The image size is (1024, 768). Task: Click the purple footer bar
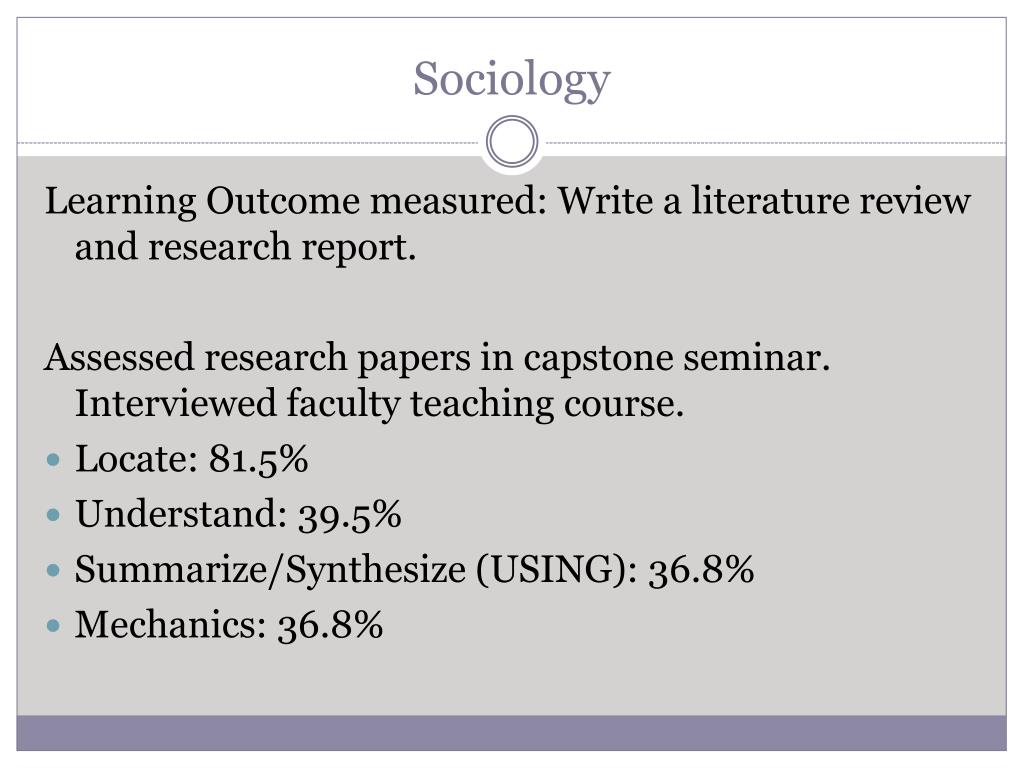coord(511,733)
